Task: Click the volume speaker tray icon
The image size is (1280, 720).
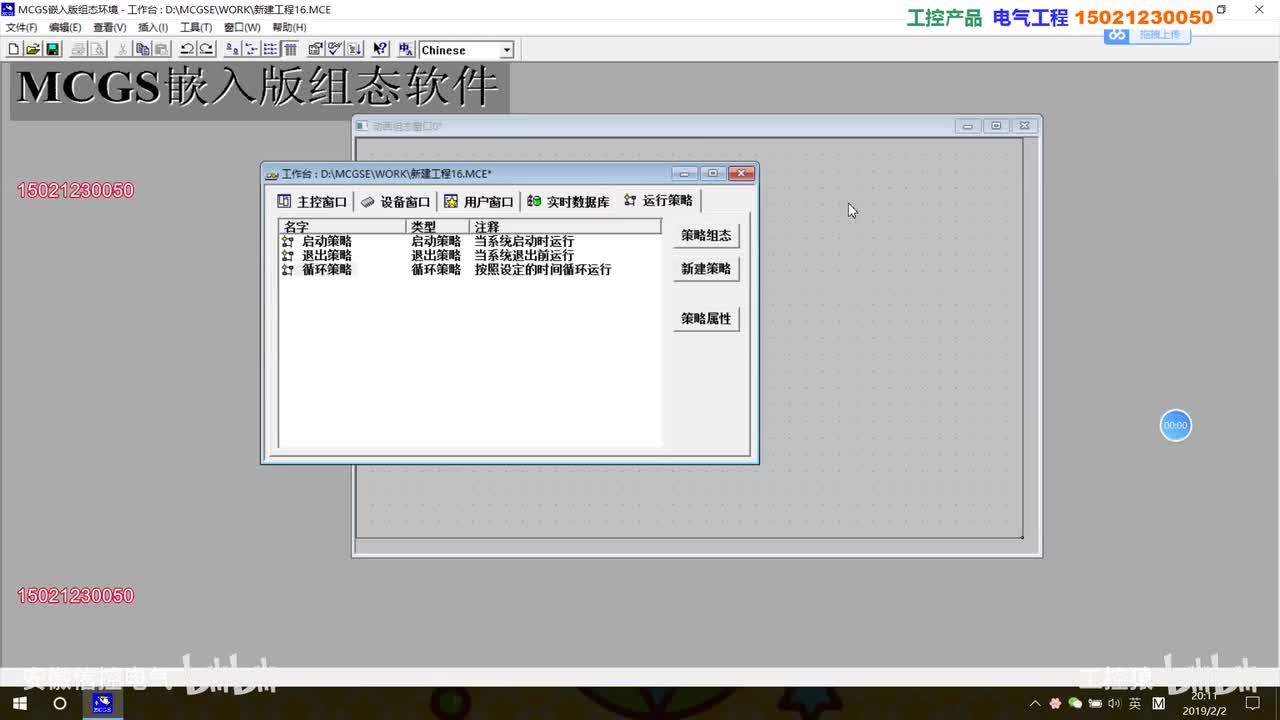Action: click(x=1114, y=704)
